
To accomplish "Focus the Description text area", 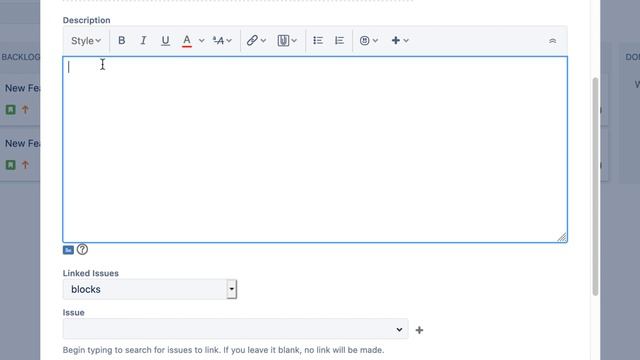I will 315,149.
